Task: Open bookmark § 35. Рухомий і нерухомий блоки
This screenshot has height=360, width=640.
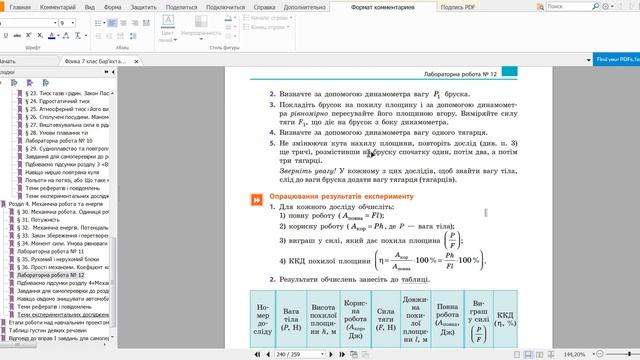Action: (x=58, y=259)
